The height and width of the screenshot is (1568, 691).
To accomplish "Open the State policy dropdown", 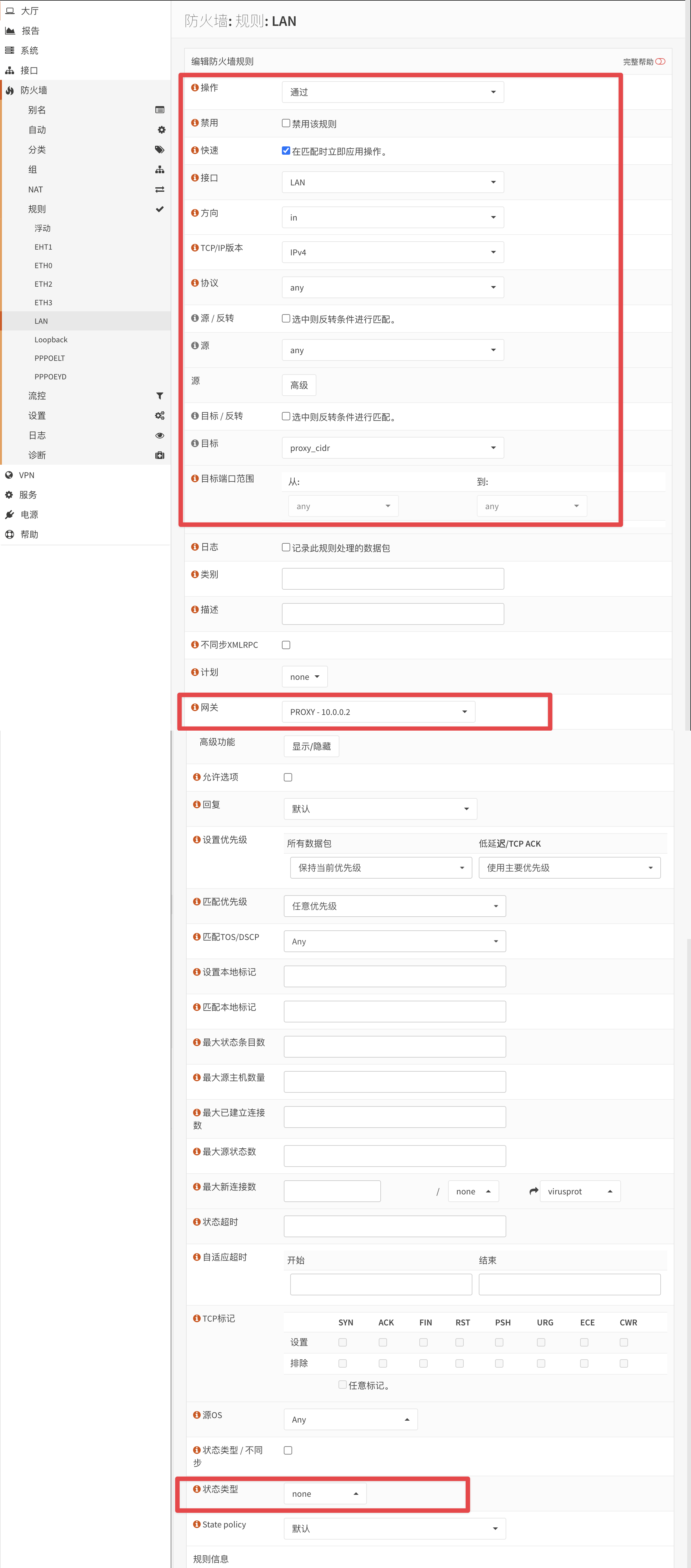I will click(394, 1528).
